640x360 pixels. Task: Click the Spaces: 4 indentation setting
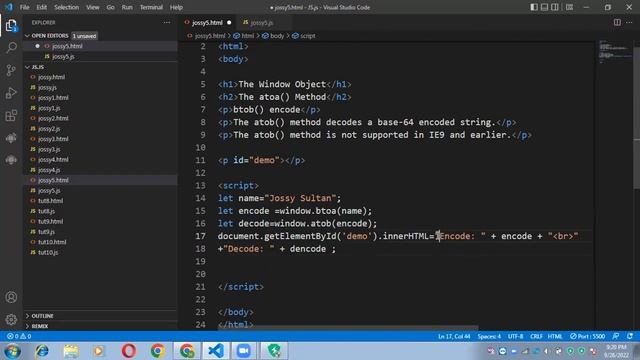489,336
